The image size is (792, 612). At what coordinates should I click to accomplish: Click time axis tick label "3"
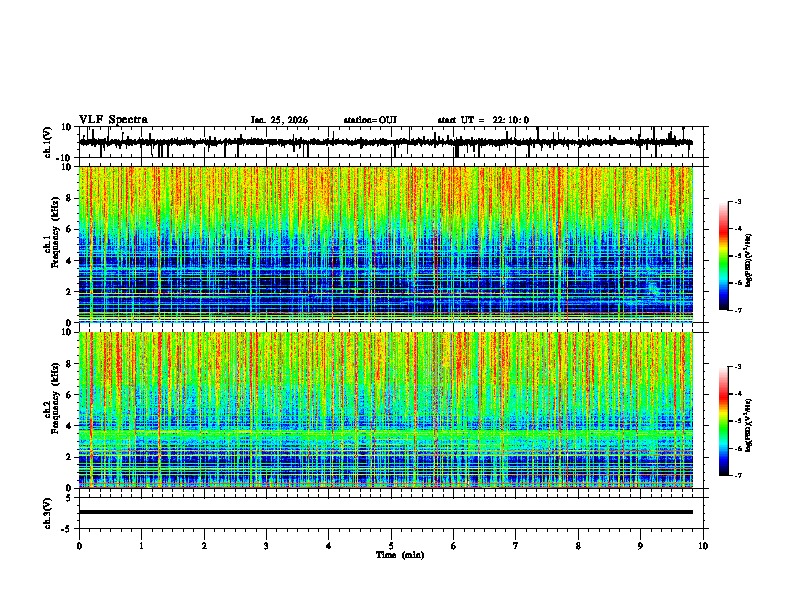pos(266,546)
